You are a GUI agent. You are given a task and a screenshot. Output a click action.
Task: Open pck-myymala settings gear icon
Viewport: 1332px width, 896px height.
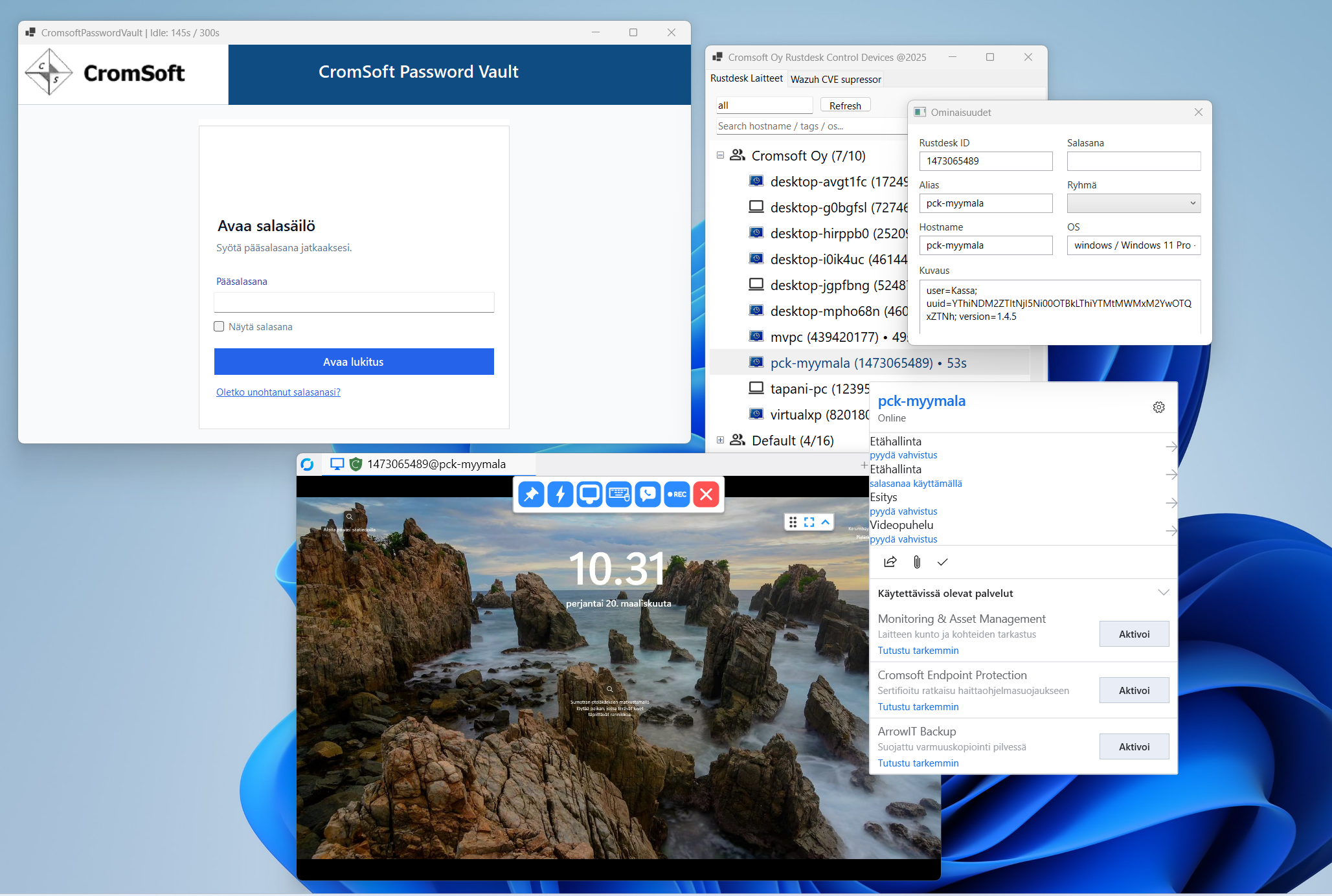tap(1158, 407)
